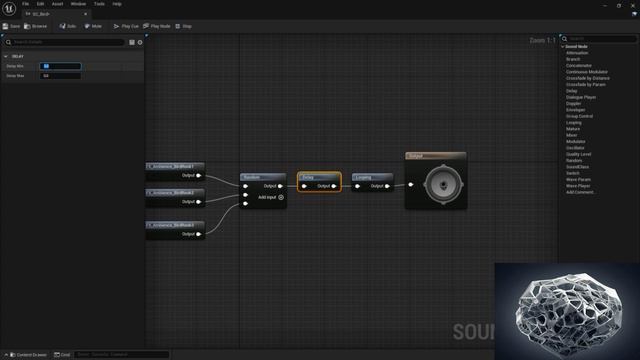Screen dimensions: 640x360
Task: Select Concatenator in the palette
Action: tap(578, 65)
